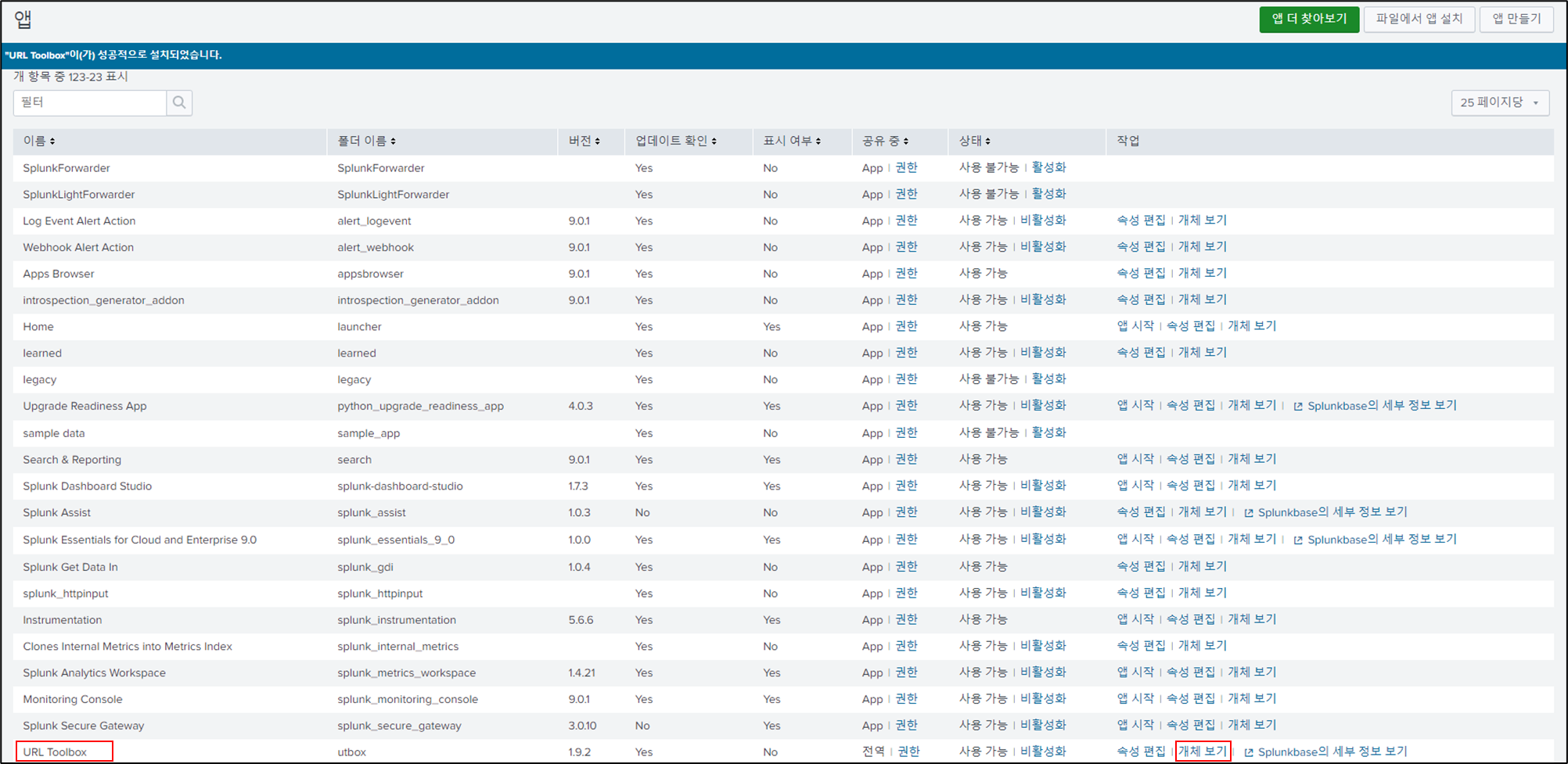Open Splunkbase의 세부 정보 보기 for Splunk Assist
The image size is (1568, 764).
pos(1332,512)
